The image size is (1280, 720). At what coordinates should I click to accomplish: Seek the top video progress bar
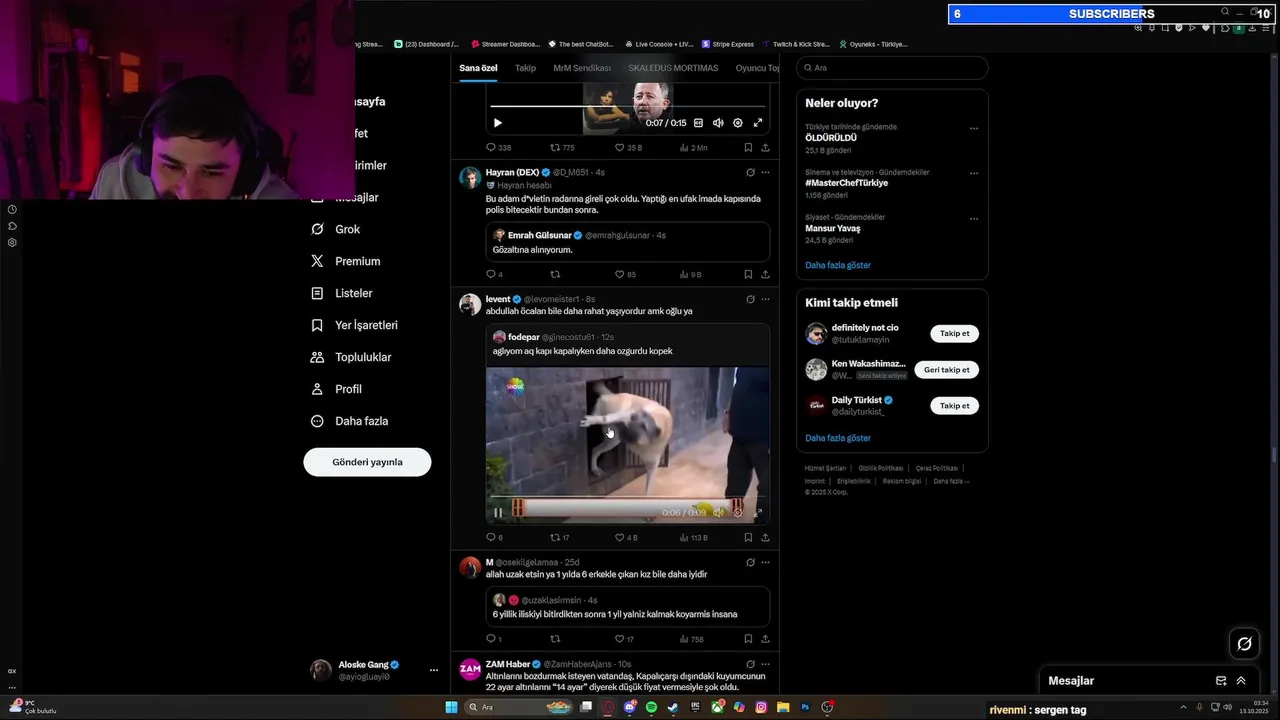(x=627, y=106)
